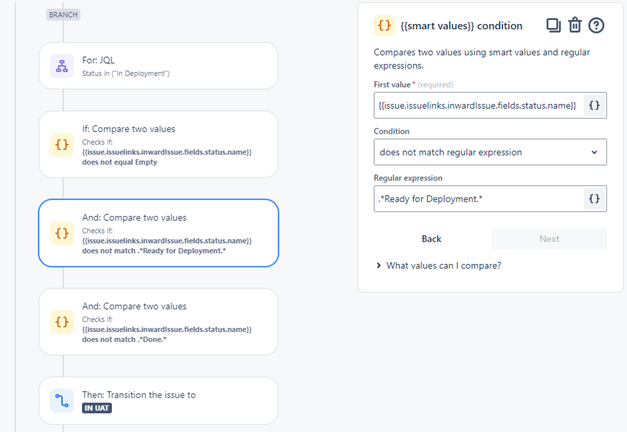Image resolution: width=627 pixels, height=432 pixels.
Task: Click the smart values condition header icon
Action: pyautogui.click(x=384, y=25)
